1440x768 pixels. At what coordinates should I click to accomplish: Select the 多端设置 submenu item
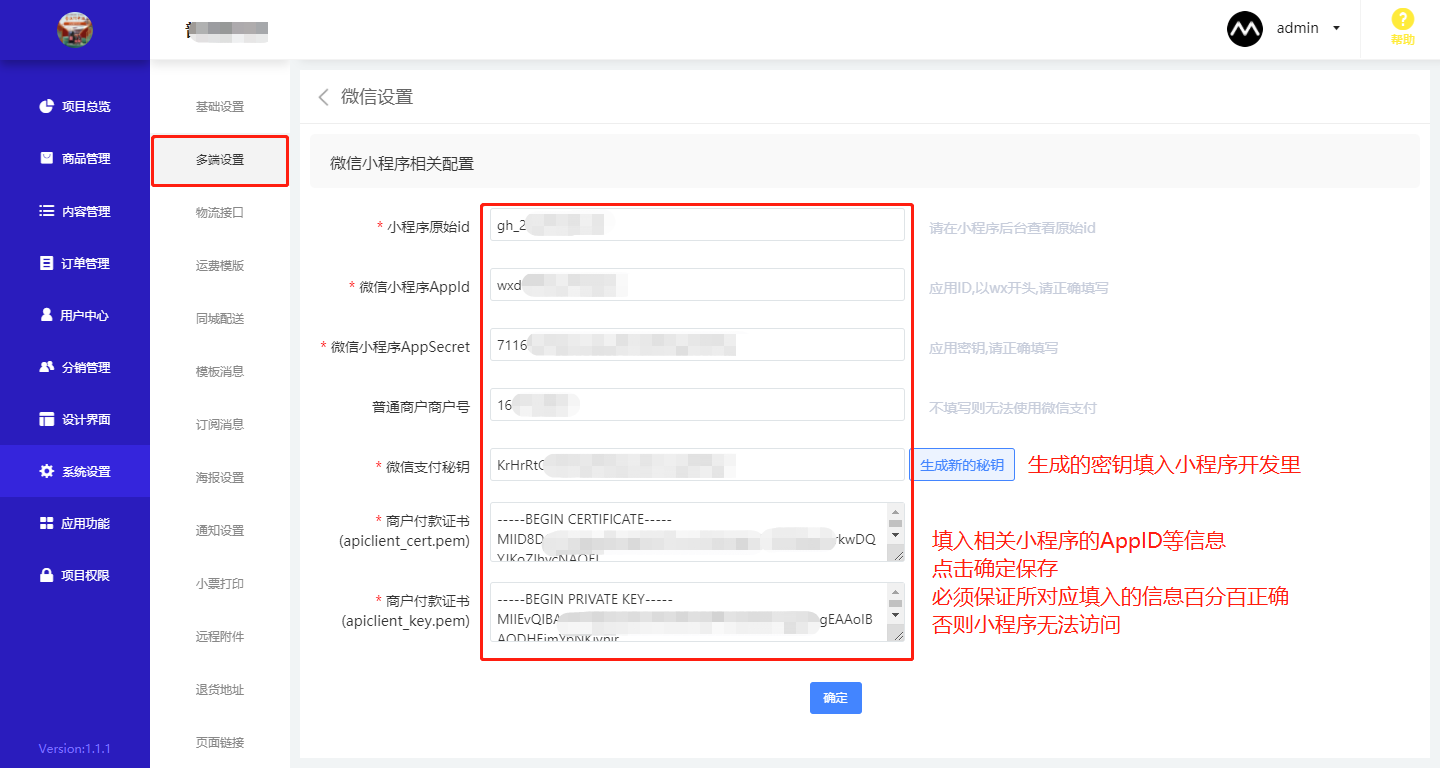[220, 160]
